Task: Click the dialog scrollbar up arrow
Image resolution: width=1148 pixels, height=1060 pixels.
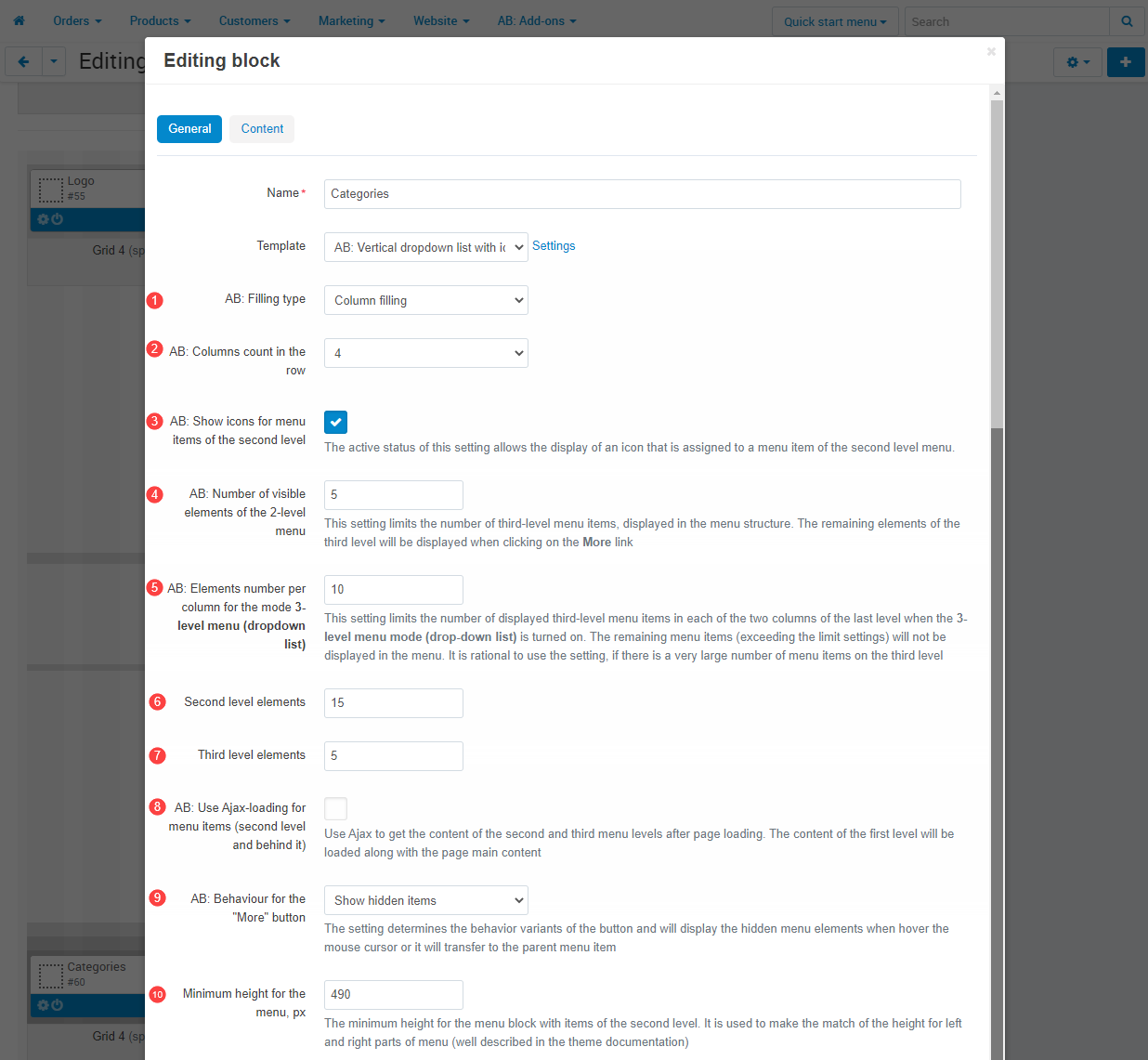Action: pos(997,93)
